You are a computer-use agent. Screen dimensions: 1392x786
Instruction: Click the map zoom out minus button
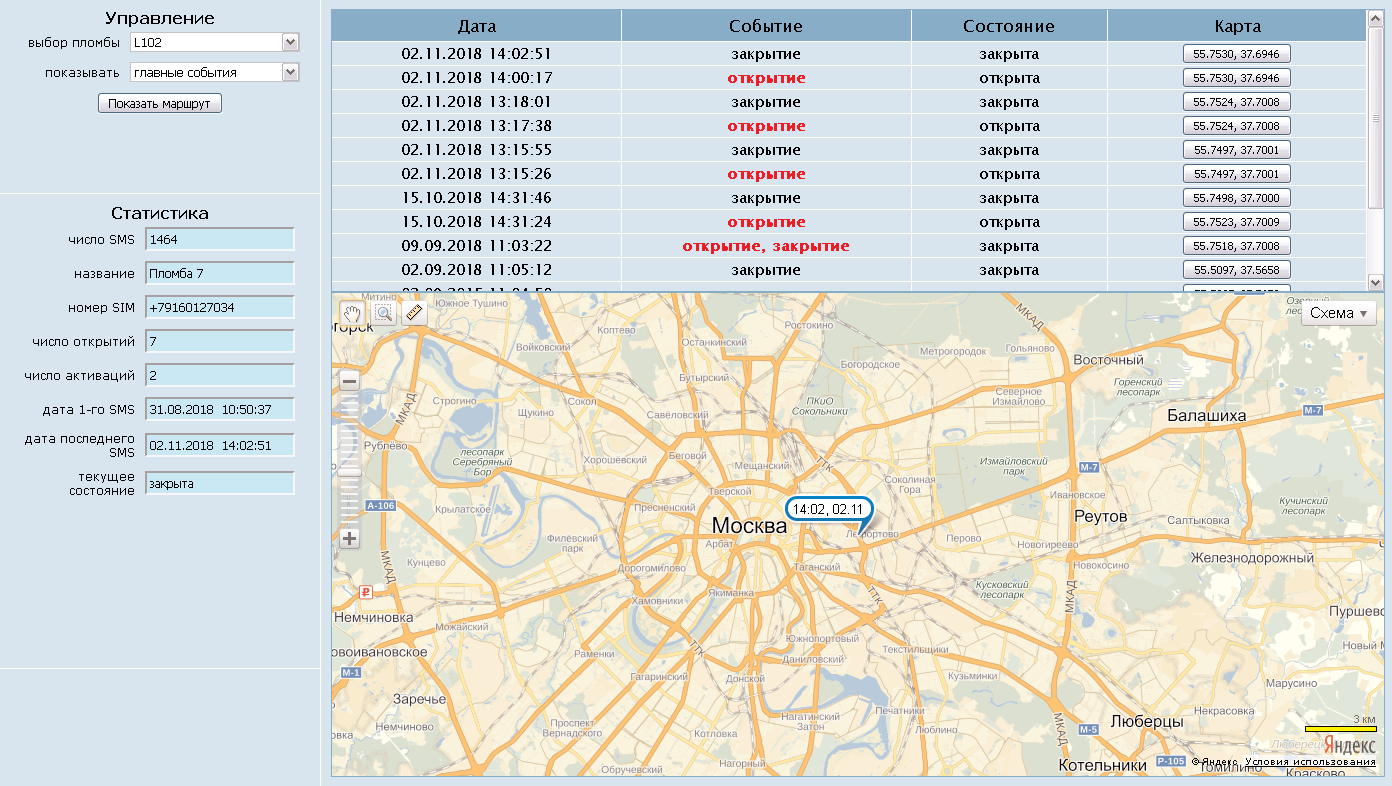(349, 381)
